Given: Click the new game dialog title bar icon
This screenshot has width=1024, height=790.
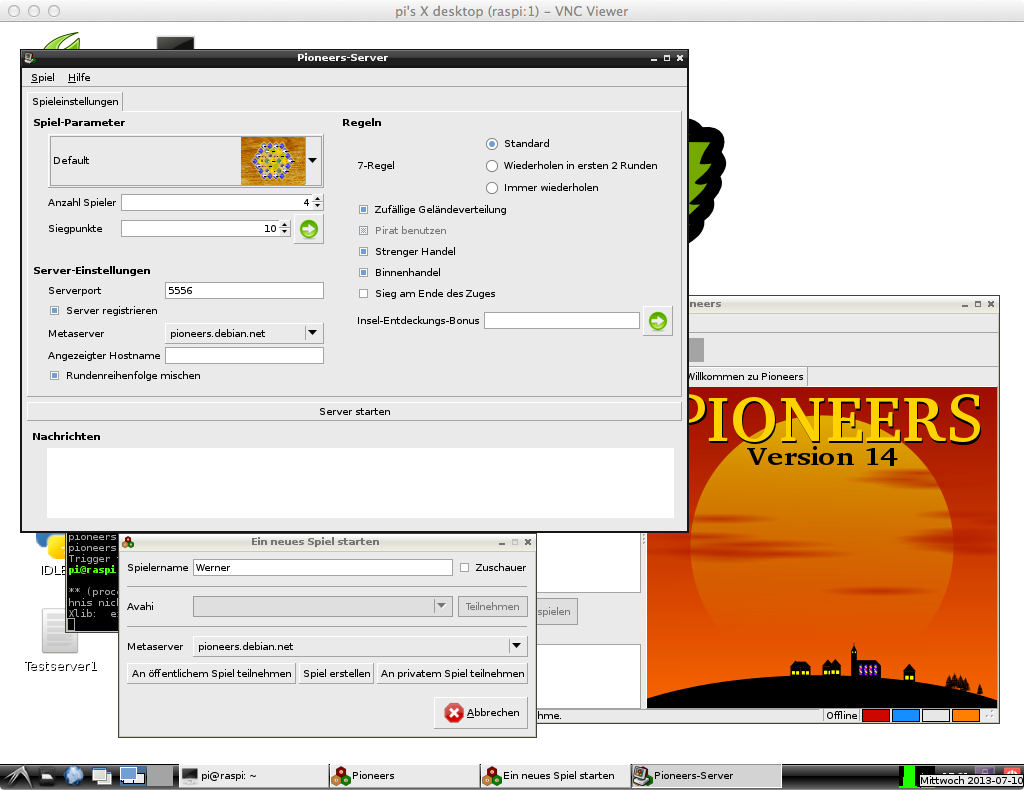Looking at the screenshot, I should (128, 542).
